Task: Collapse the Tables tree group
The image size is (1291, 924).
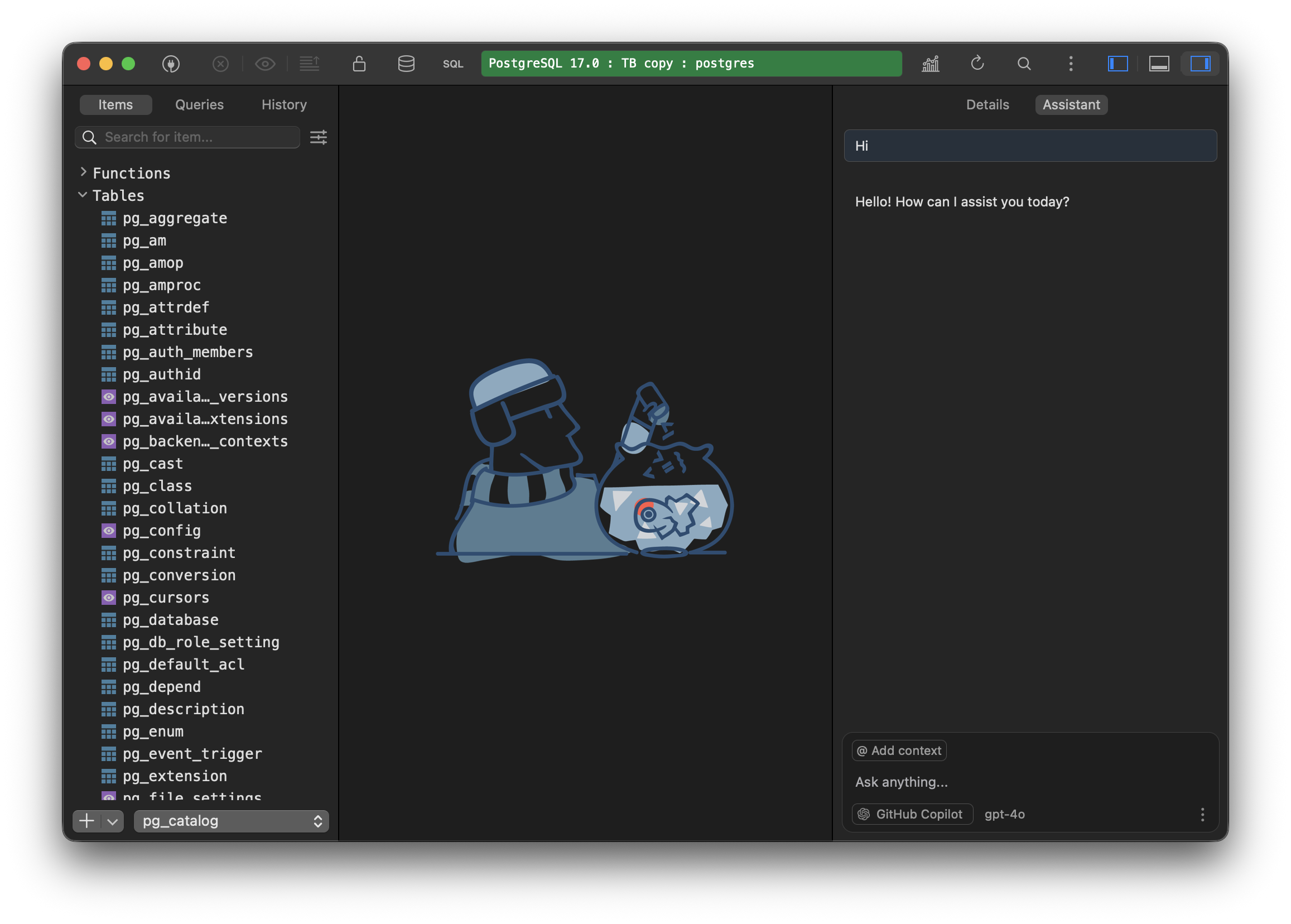Action: click(x=83, y=195)
